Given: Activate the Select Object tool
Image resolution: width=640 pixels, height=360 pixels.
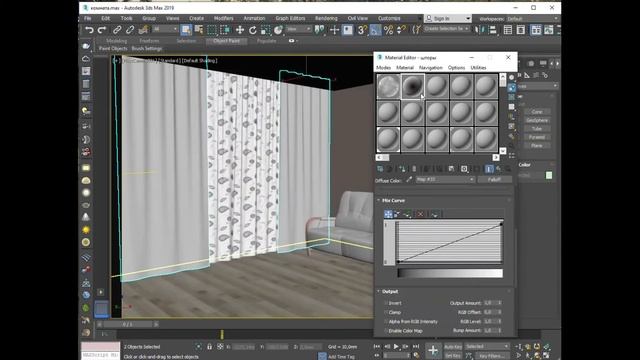Looking at the screenshot, I should [x=186, y=30].
